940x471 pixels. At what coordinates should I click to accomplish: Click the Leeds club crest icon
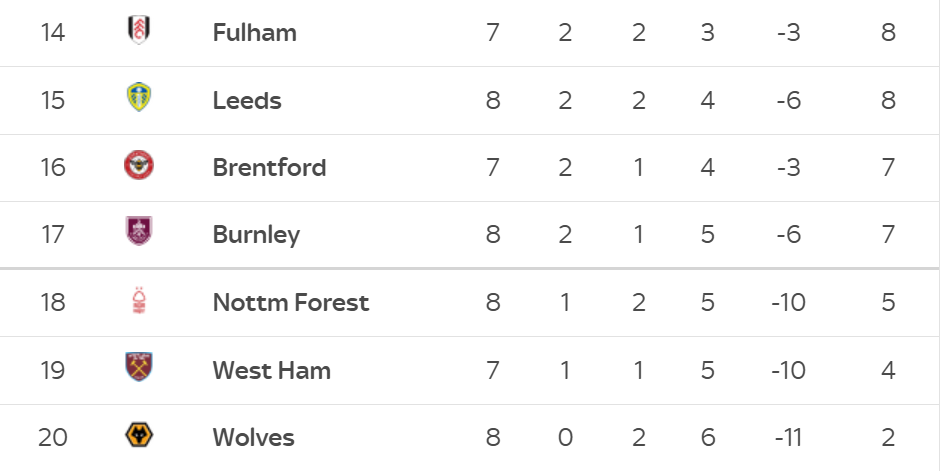point(138,99)
